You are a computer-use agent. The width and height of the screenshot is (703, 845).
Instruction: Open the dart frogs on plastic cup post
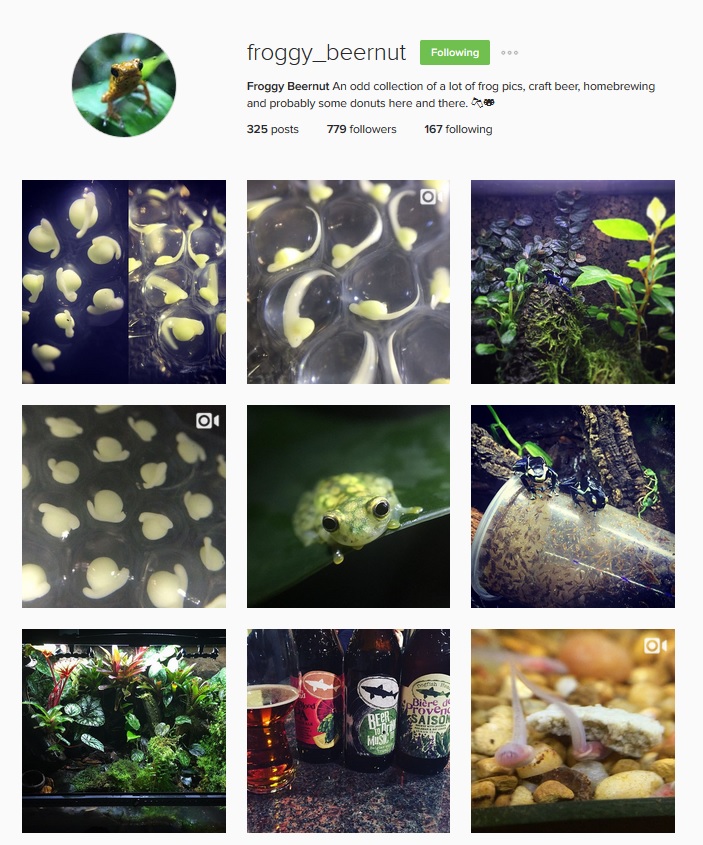(573, 507)
